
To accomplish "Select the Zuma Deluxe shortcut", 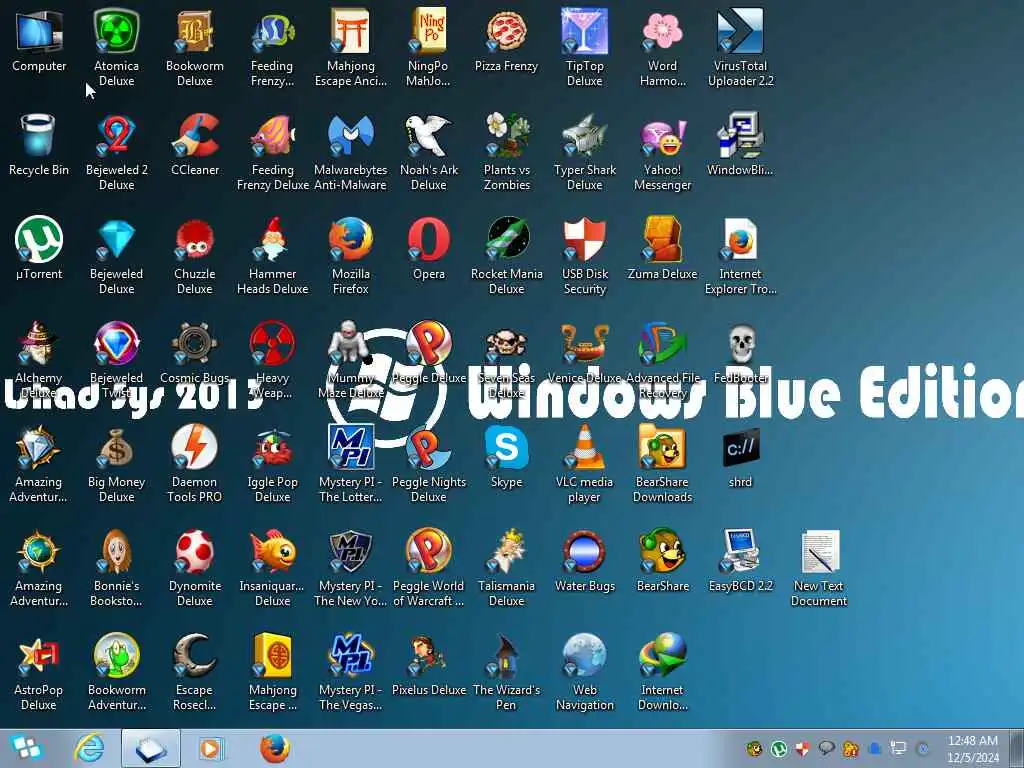I will pos(662,248).
